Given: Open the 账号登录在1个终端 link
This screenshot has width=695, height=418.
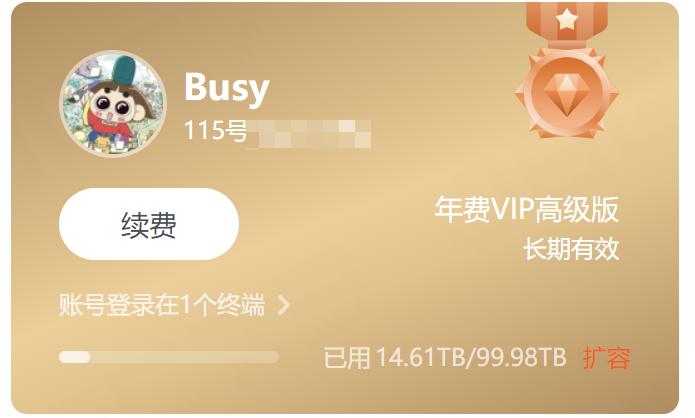Looking at the screenshot, I should click(x=162, y=305).
